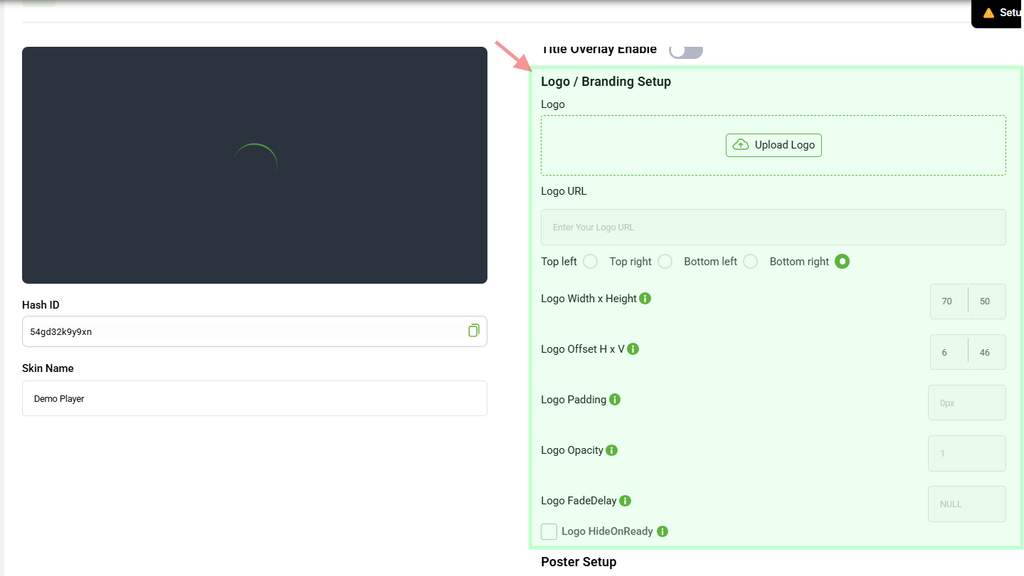Screen dimensions: 1024x576
Task: Click the Poster Setup heading
Action: tap(579, 562)
